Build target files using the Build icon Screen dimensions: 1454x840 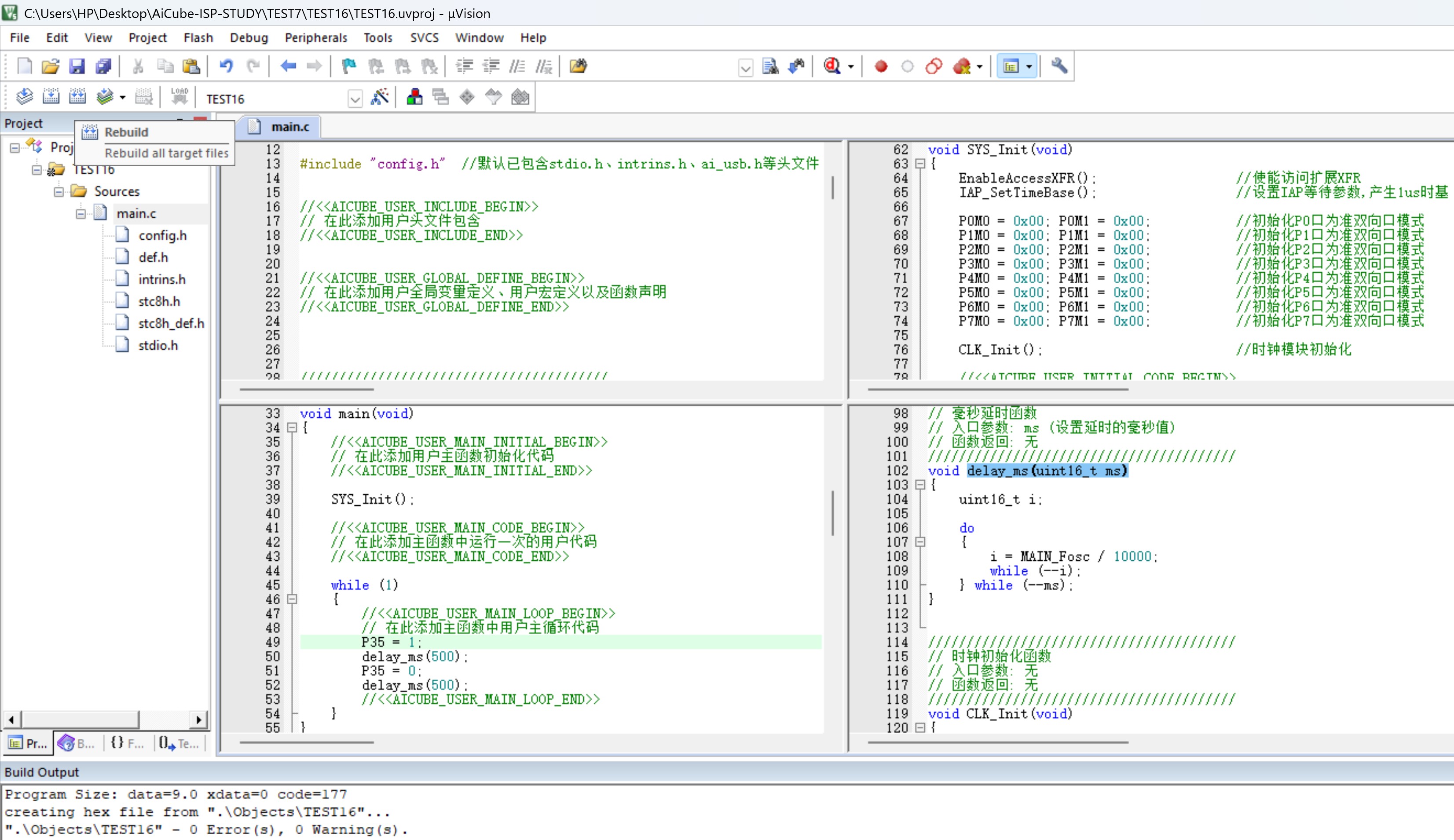click(51, 97)
